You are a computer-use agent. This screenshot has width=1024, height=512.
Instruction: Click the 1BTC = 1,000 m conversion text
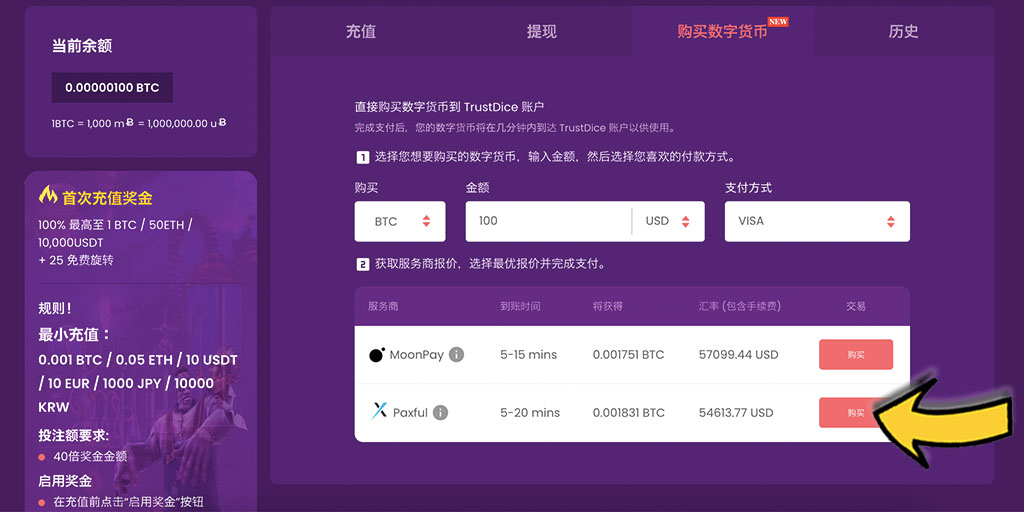139,123
